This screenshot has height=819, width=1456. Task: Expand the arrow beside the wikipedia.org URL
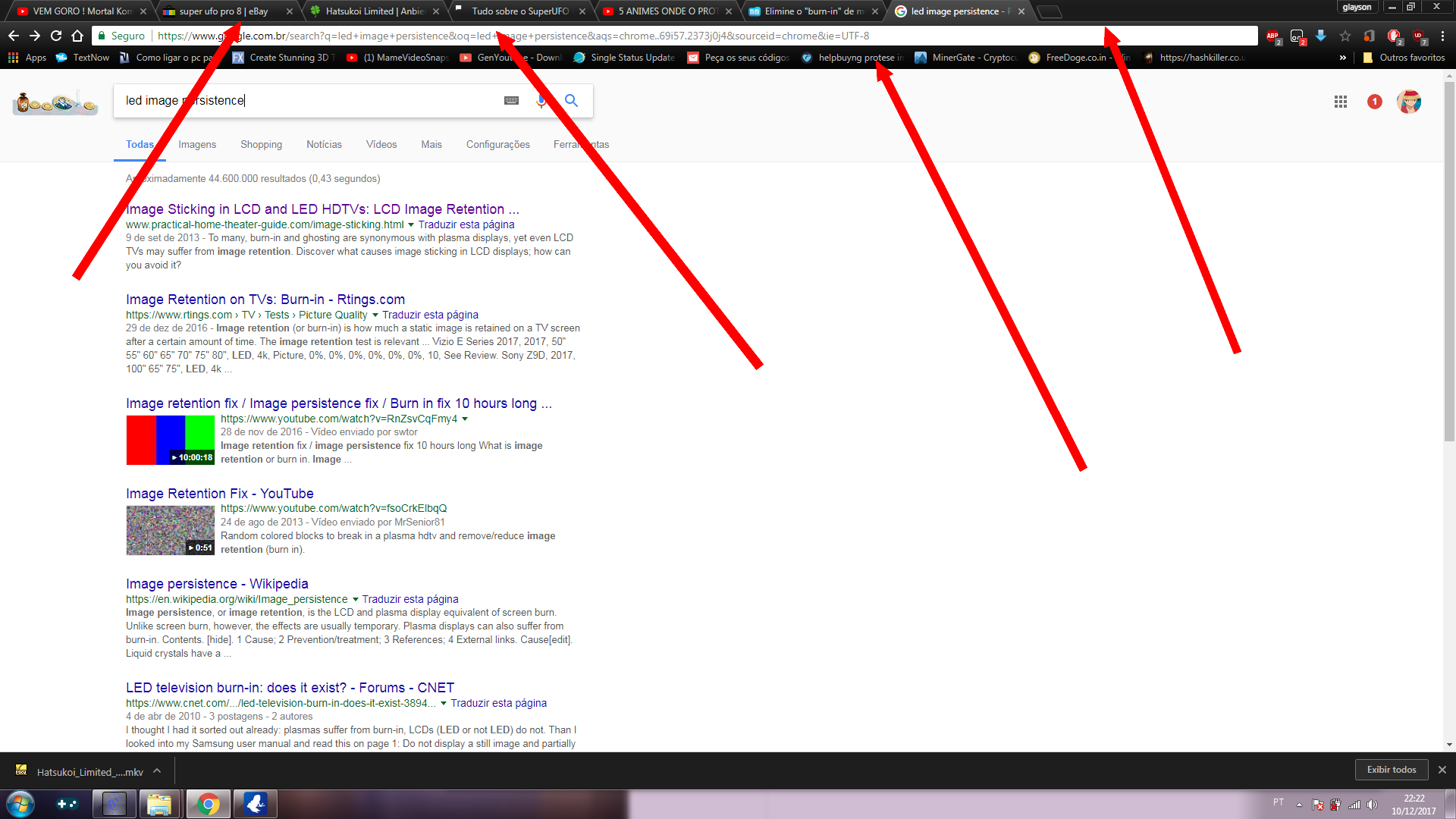(355, 599)
